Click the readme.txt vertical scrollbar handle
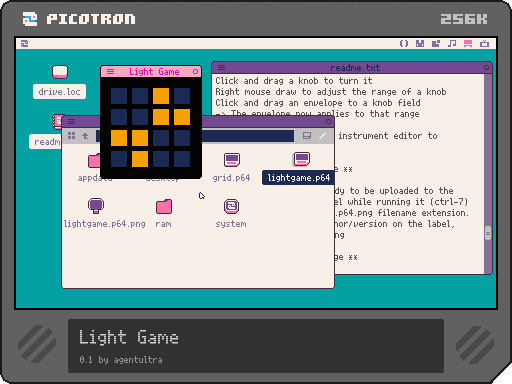 click(x=488, y=233)
